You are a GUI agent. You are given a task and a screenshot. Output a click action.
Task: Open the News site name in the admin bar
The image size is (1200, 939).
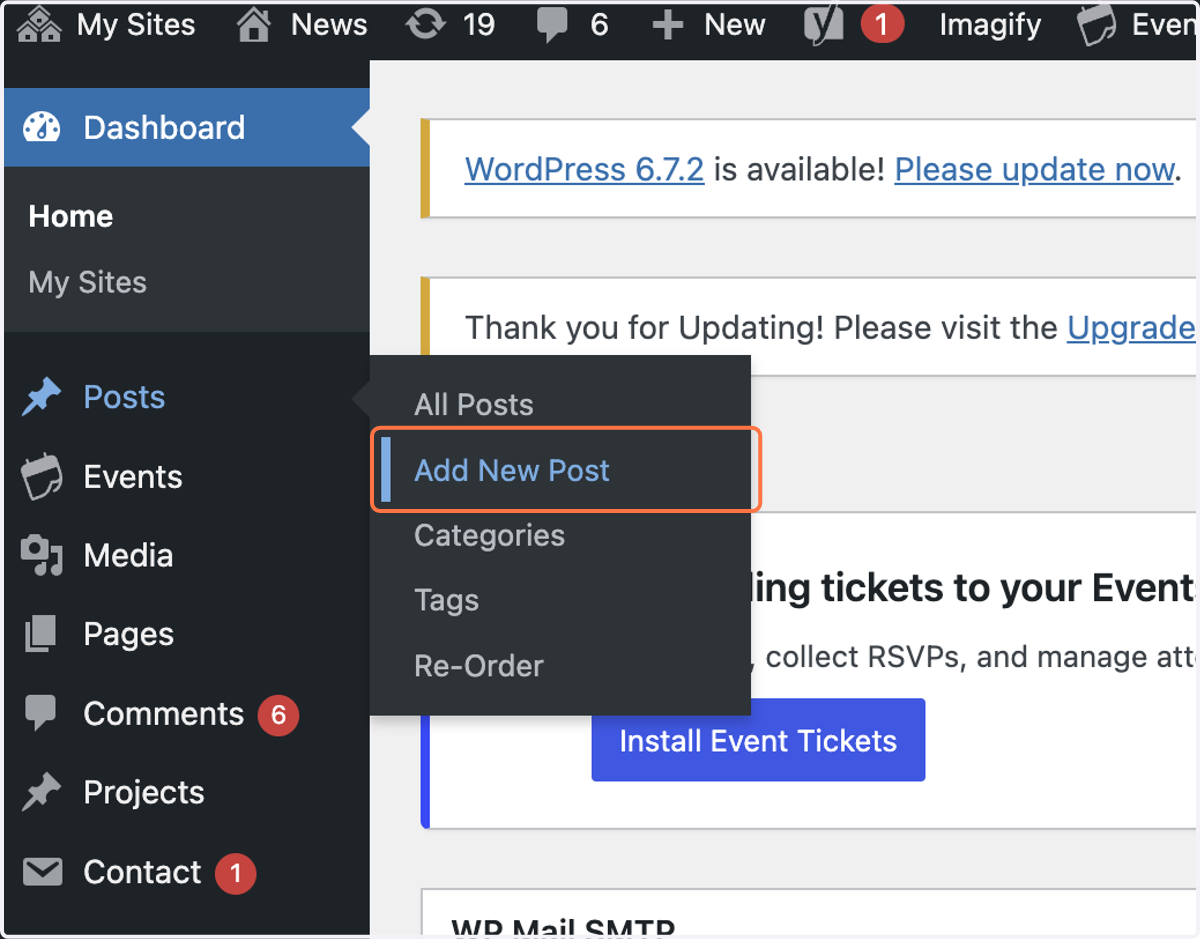point(329,25)
